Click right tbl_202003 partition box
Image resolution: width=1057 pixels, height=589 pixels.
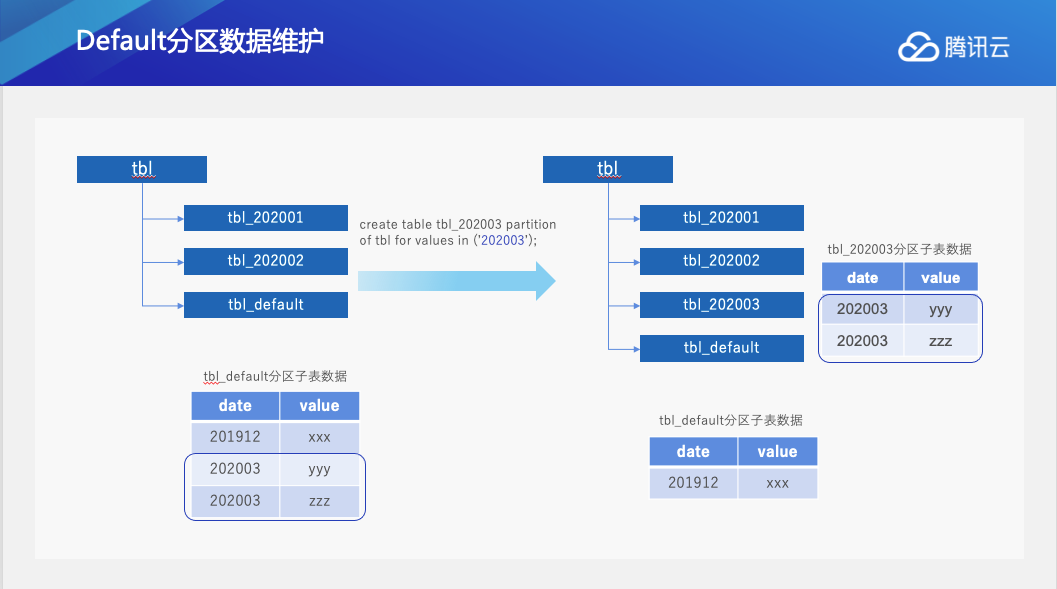point(721,305)
